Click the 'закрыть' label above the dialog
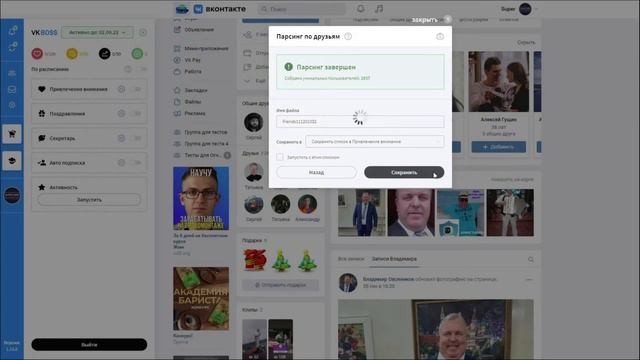This screenshot has height=360, width=640. [424, 20]
